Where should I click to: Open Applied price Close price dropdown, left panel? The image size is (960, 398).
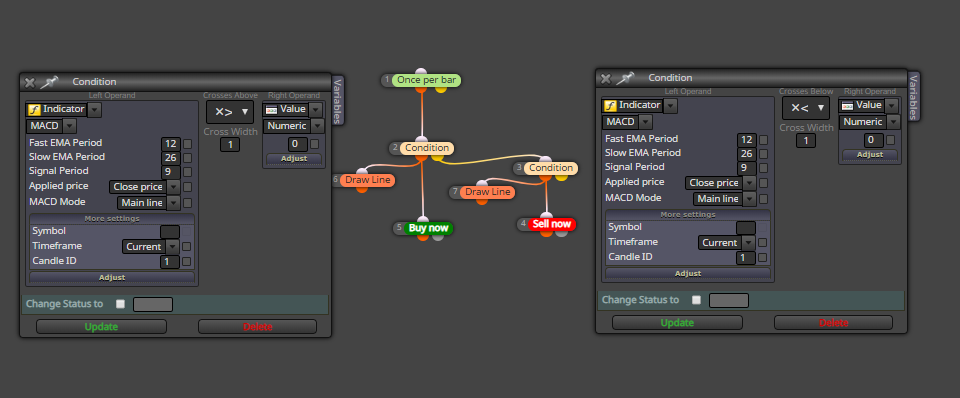(173, 187)
